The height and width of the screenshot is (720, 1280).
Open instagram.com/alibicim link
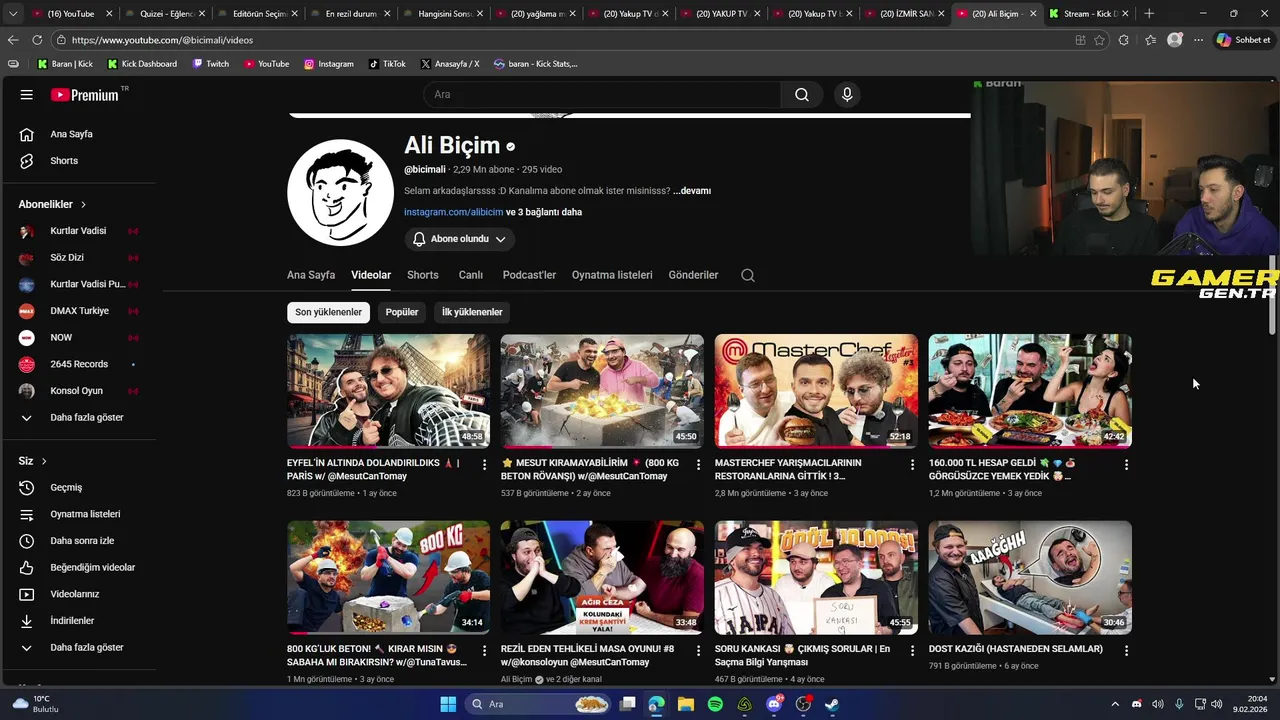[x=453, y=212]
